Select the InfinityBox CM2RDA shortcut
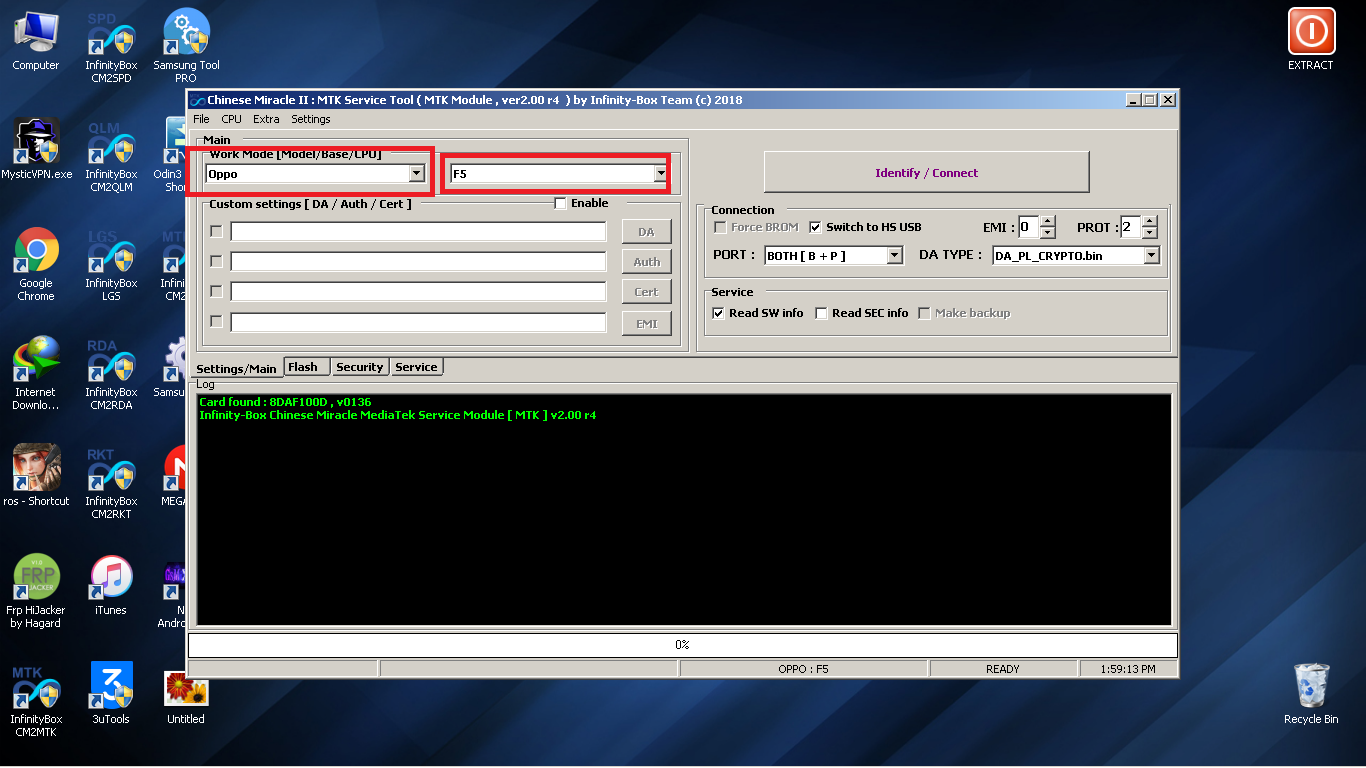Screen dimensions: 1366x768 (x=111, y=374)
